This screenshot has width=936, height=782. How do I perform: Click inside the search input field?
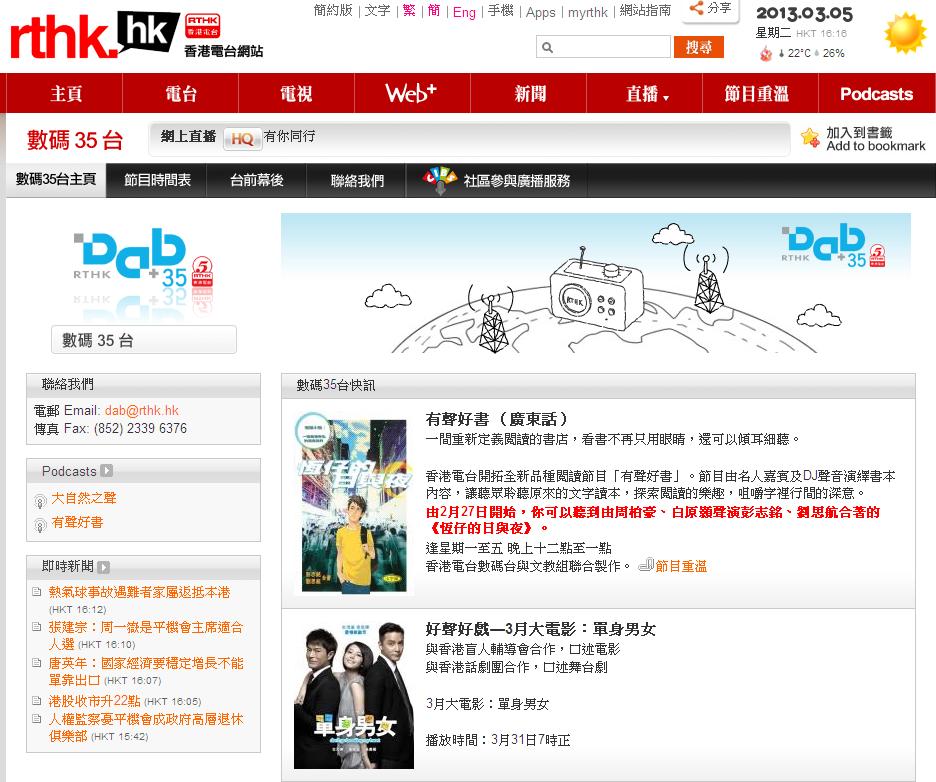[600, 46]
